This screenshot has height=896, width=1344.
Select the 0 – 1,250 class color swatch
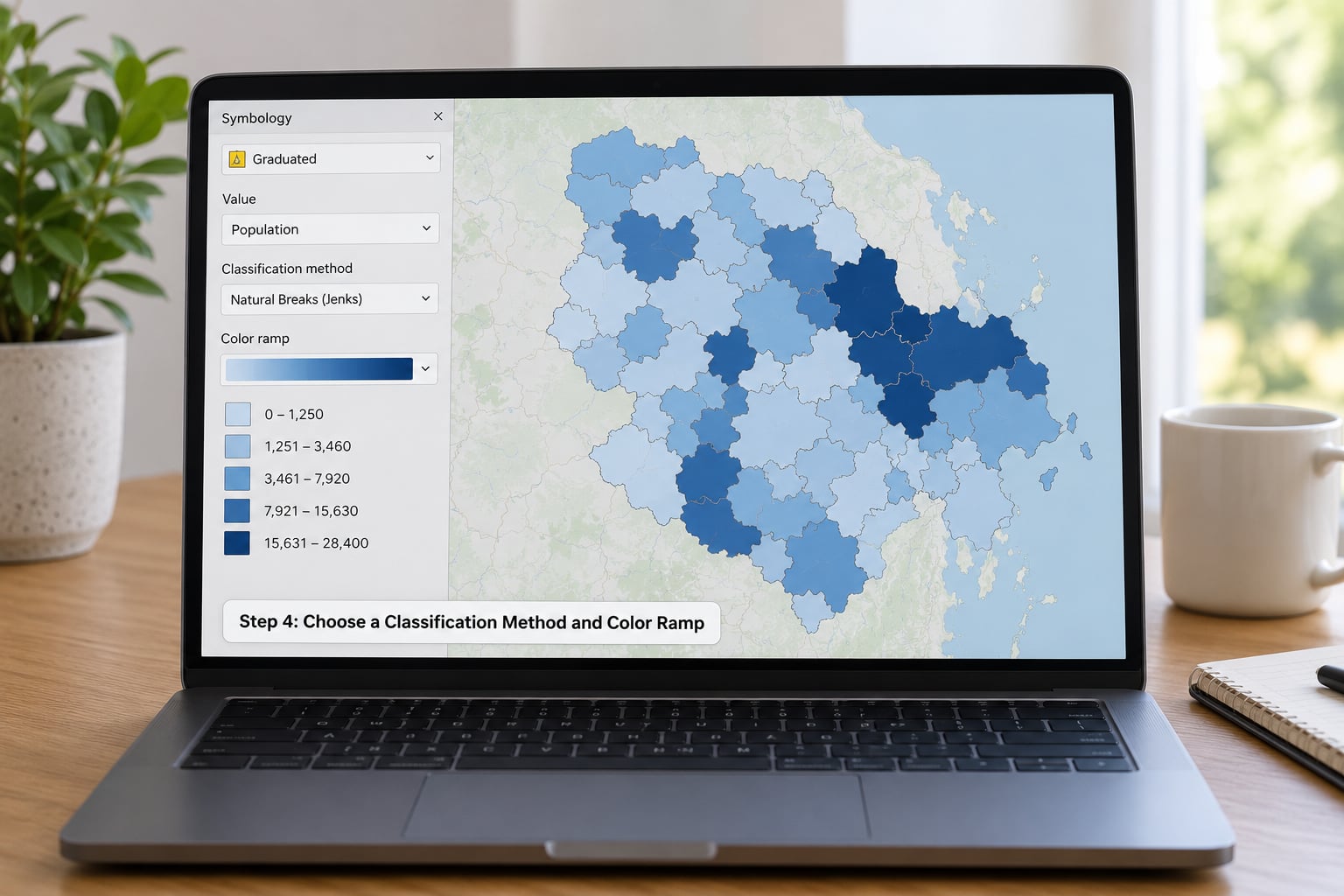pyautogui.click(x=238, y=414)
